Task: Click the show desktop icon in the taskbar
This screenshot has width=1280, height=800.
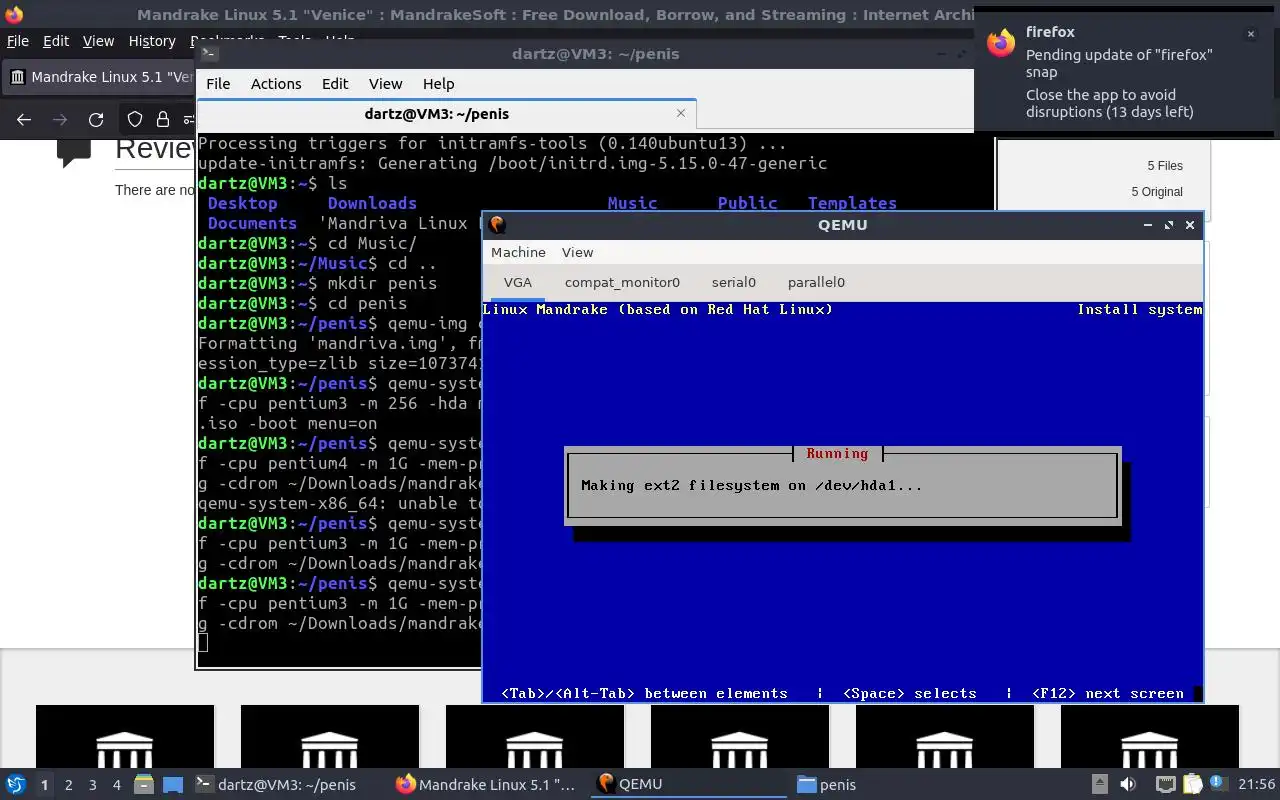Action: pyautogui.click(x=173, y=785)
